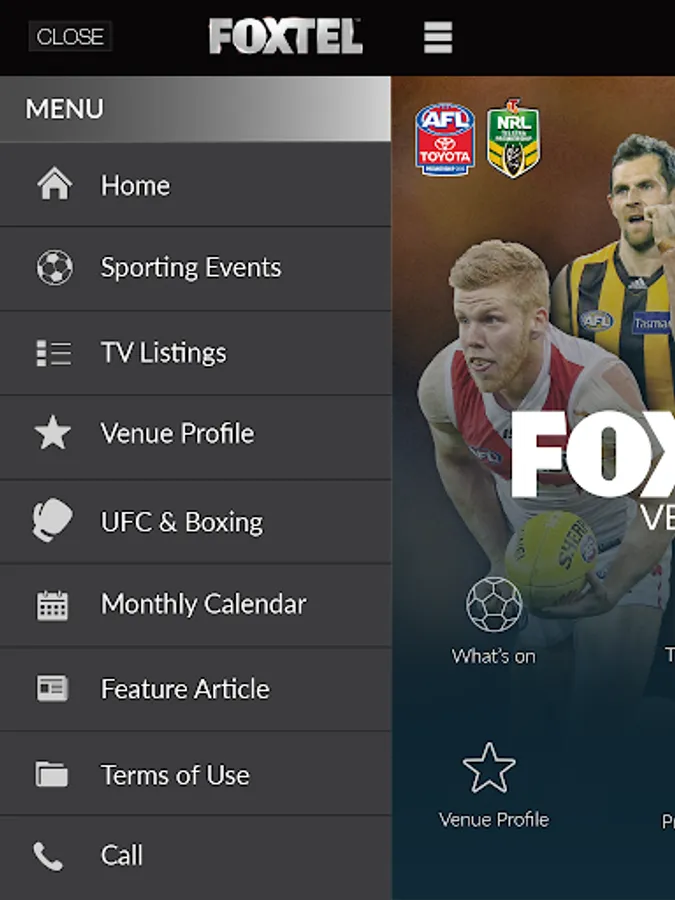675x900 pixels.
Task: Click the phone handset icon beside Call
Action: 48,856
